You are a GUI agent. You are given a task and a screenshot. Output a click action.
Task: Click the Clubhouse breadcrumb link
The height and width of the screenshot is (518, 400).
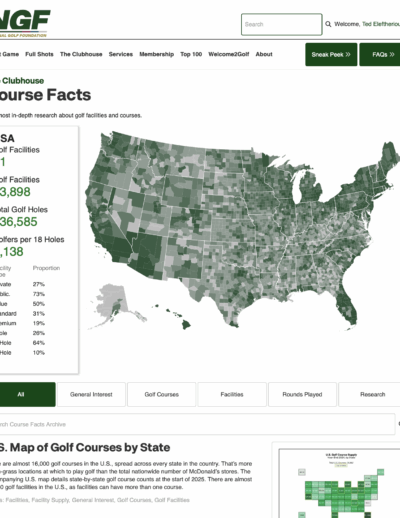[22, 81]
